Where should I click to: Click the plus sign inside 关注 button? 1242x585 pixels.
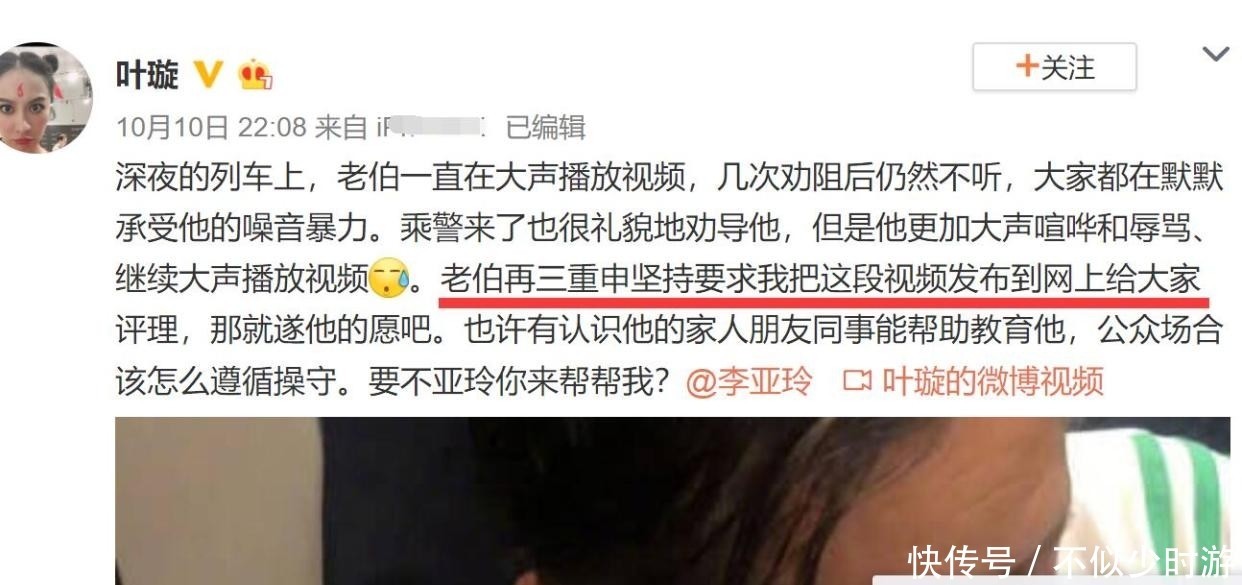point(1027,67)
